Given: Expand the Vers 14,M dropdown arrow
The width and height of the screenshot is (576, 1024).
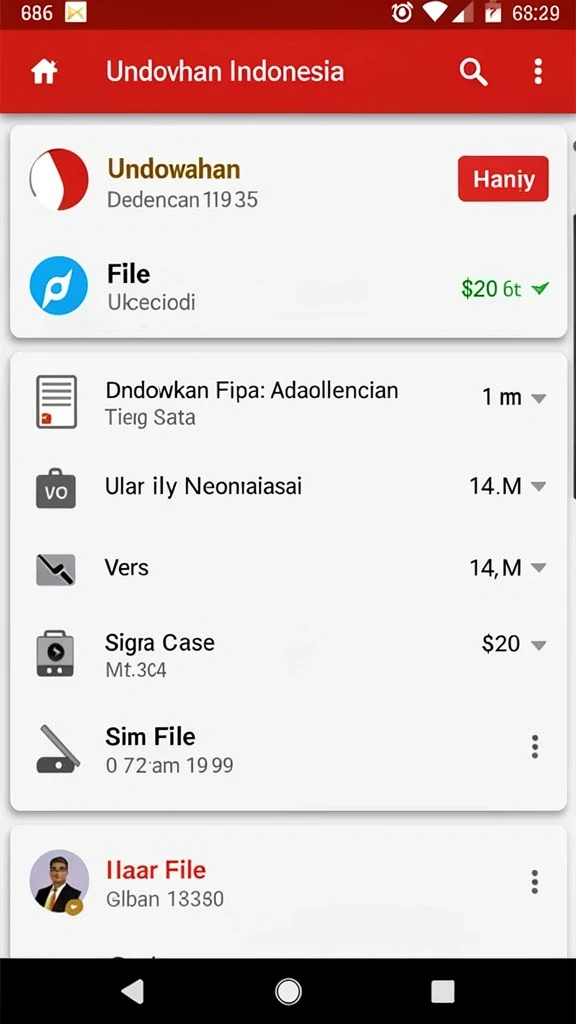Looking at the screenshot, I should (538, 568).
